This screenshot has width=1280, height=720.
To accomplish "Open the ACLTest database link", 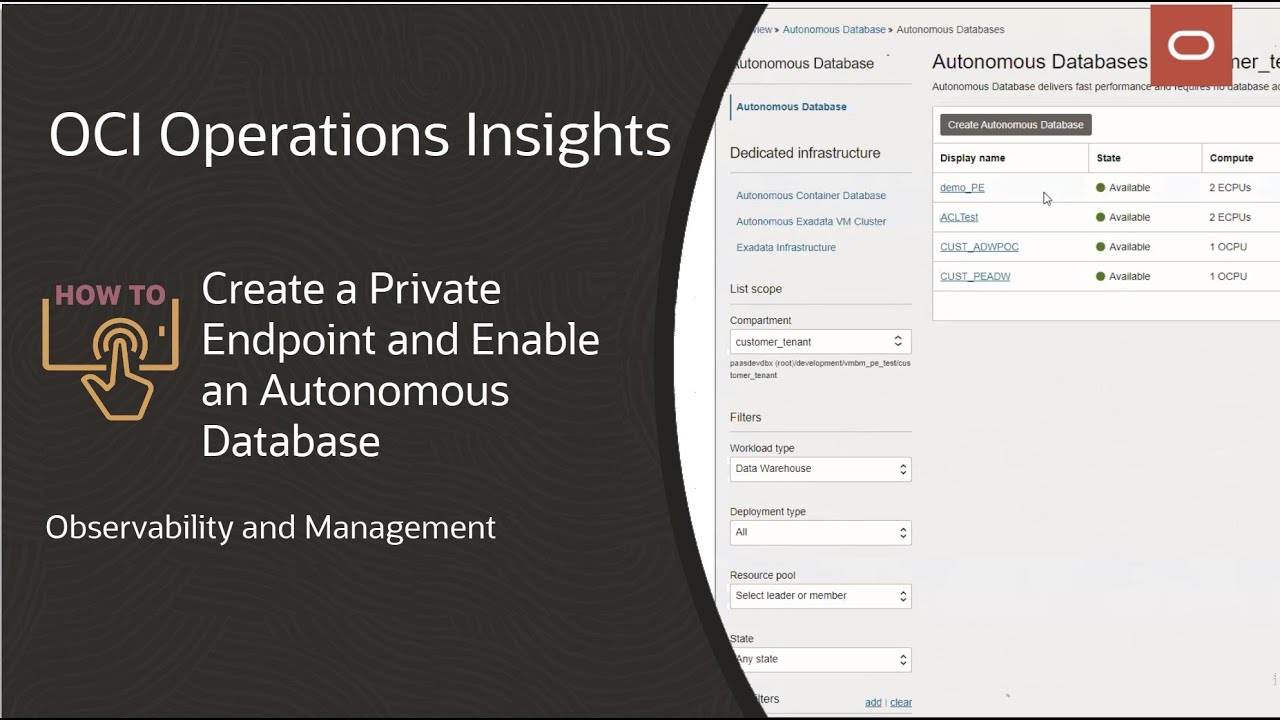I will [x=959, y=217].
